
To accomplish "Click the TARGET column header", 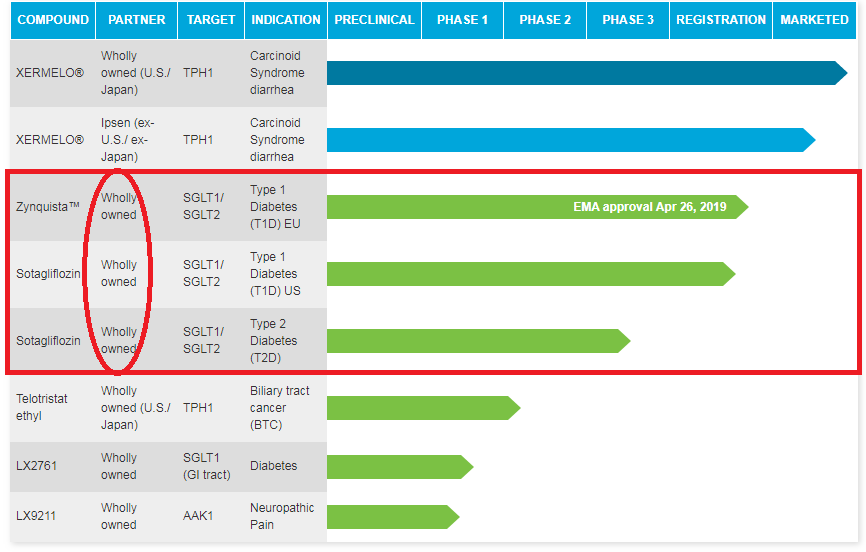I will 211,20.
